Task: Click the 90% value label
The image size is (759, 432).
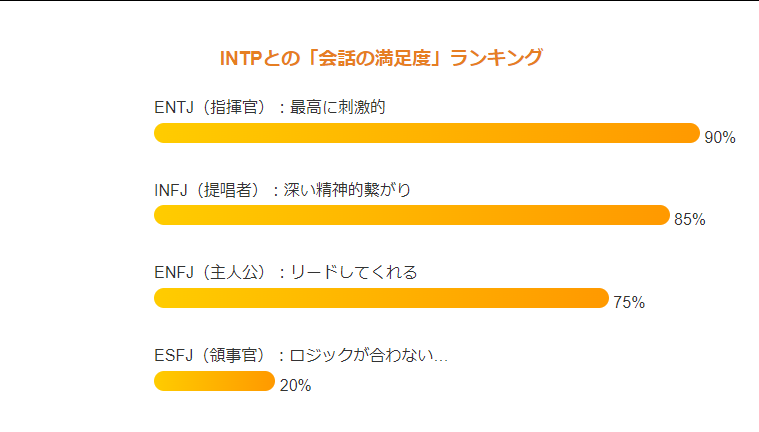Action: tap(720, 138)
